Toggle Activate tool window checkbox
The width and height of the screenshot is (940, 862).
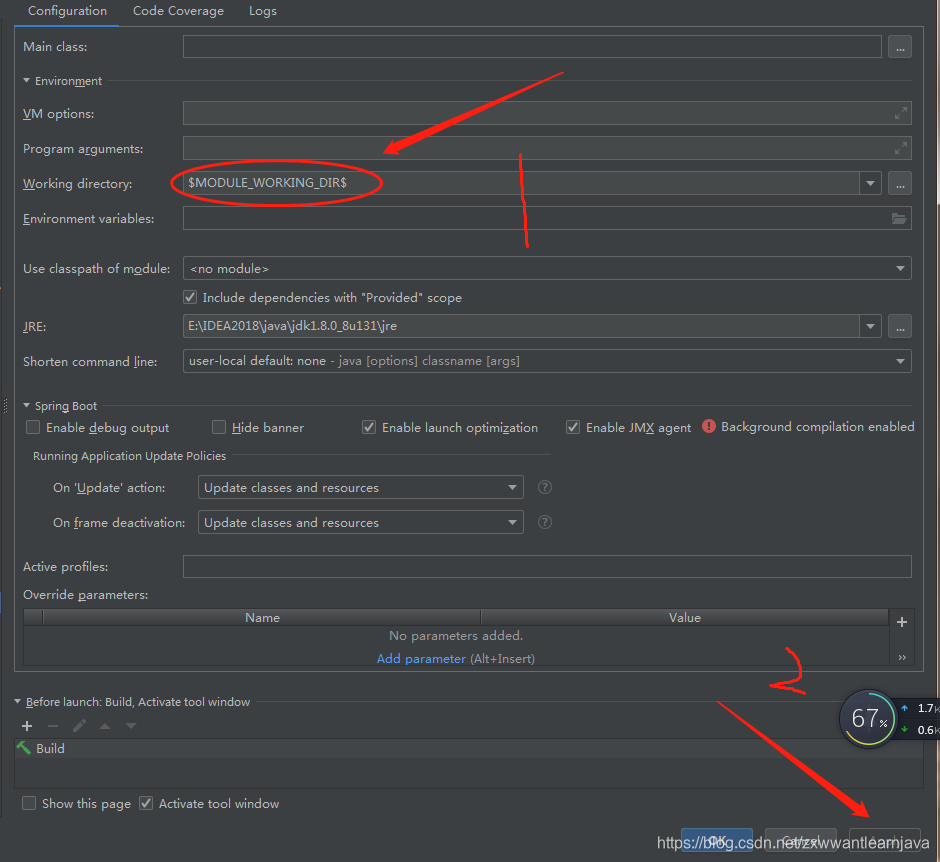pyautogui.click(x=146, y=803)
